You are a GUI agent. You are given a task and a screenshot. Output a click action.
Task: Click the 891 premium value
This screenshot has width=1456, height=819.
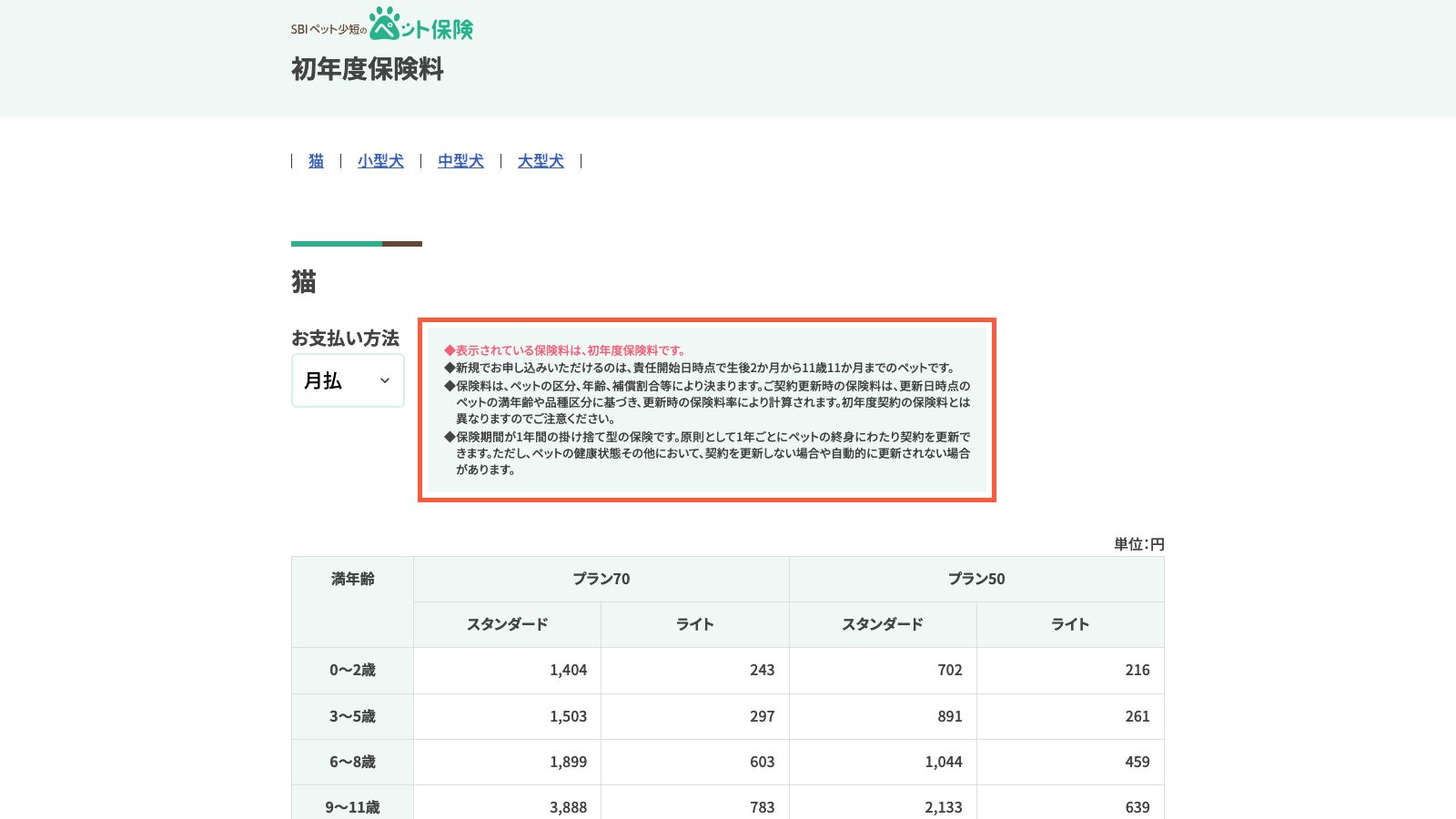click(950, 716)
